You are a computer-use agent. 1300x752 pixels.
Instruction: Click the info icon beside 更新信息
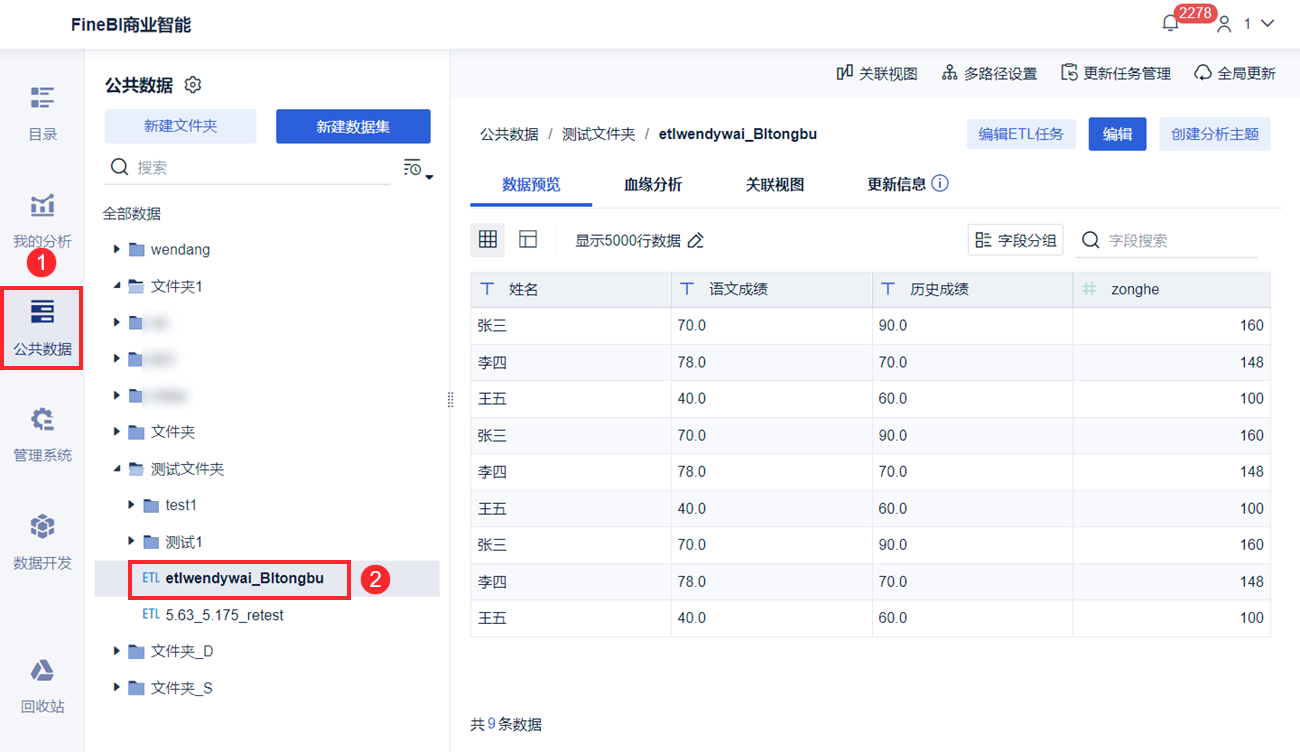tap(939, 183)
